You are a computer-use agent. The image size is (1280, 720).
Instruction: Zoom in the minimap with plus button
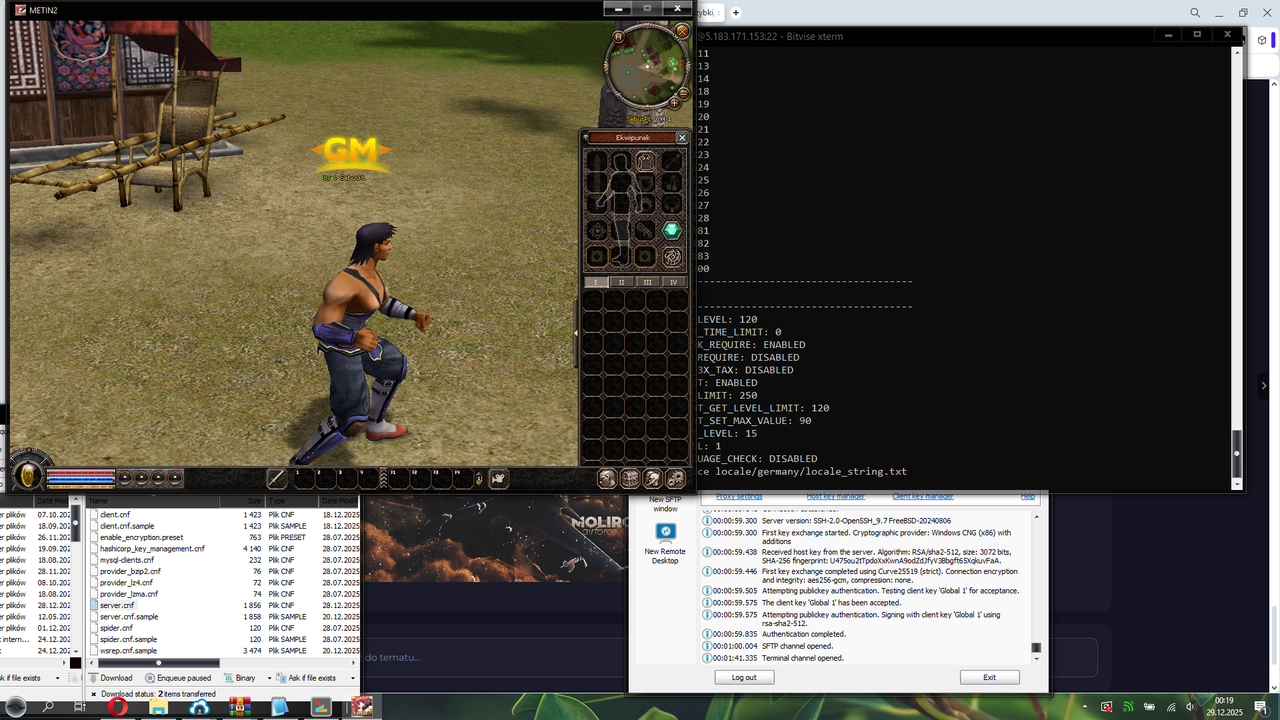676,102
